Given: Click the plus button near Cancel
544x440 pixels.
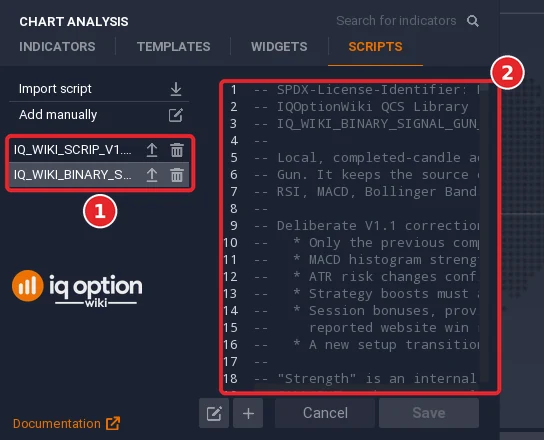Looking at the screenshot, I should click(248, 413).
